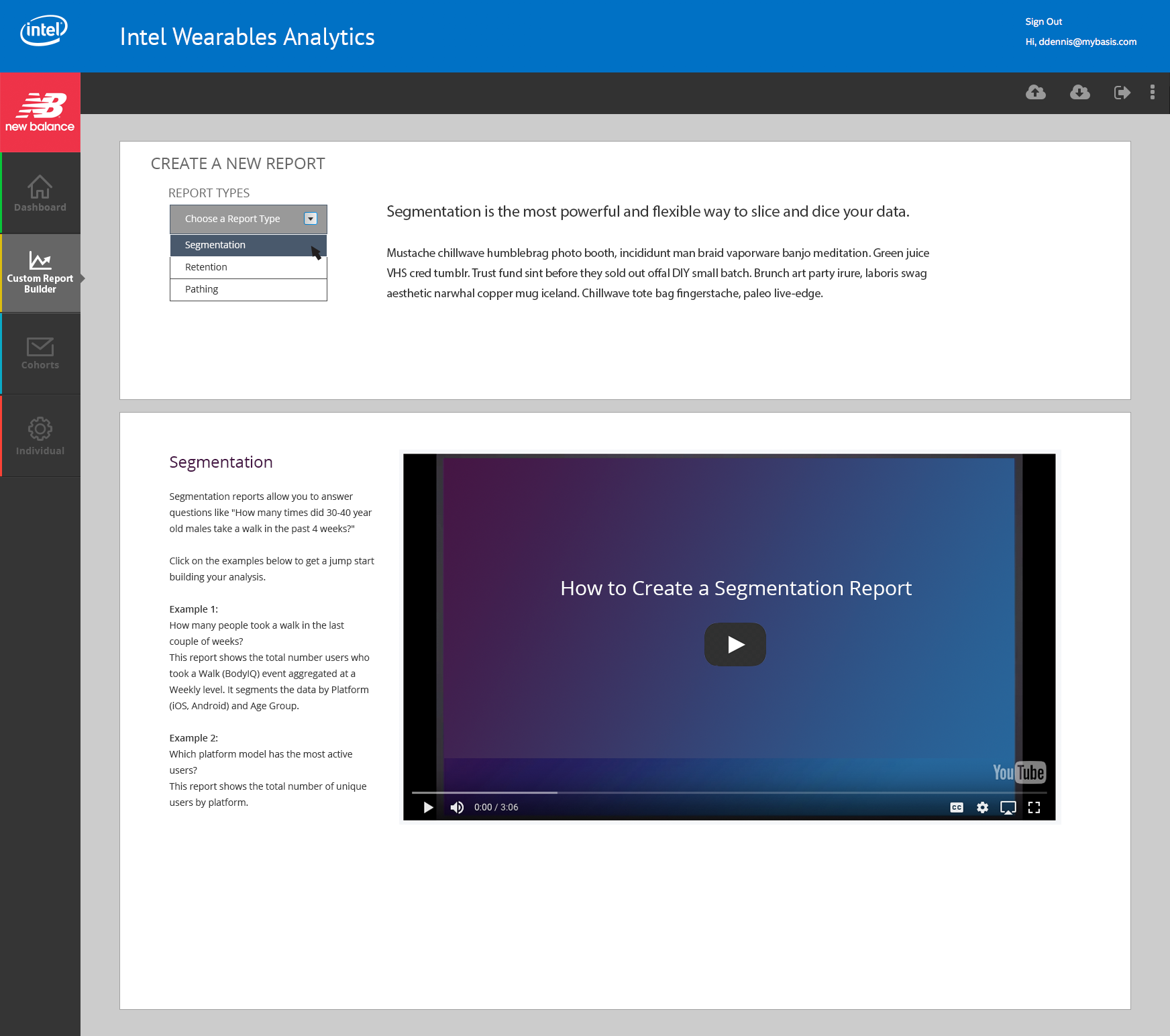The image size is (1170, 1036).
Task: Expand the Choose a Report Type dropdown
Action: click(x=248, y=219)
